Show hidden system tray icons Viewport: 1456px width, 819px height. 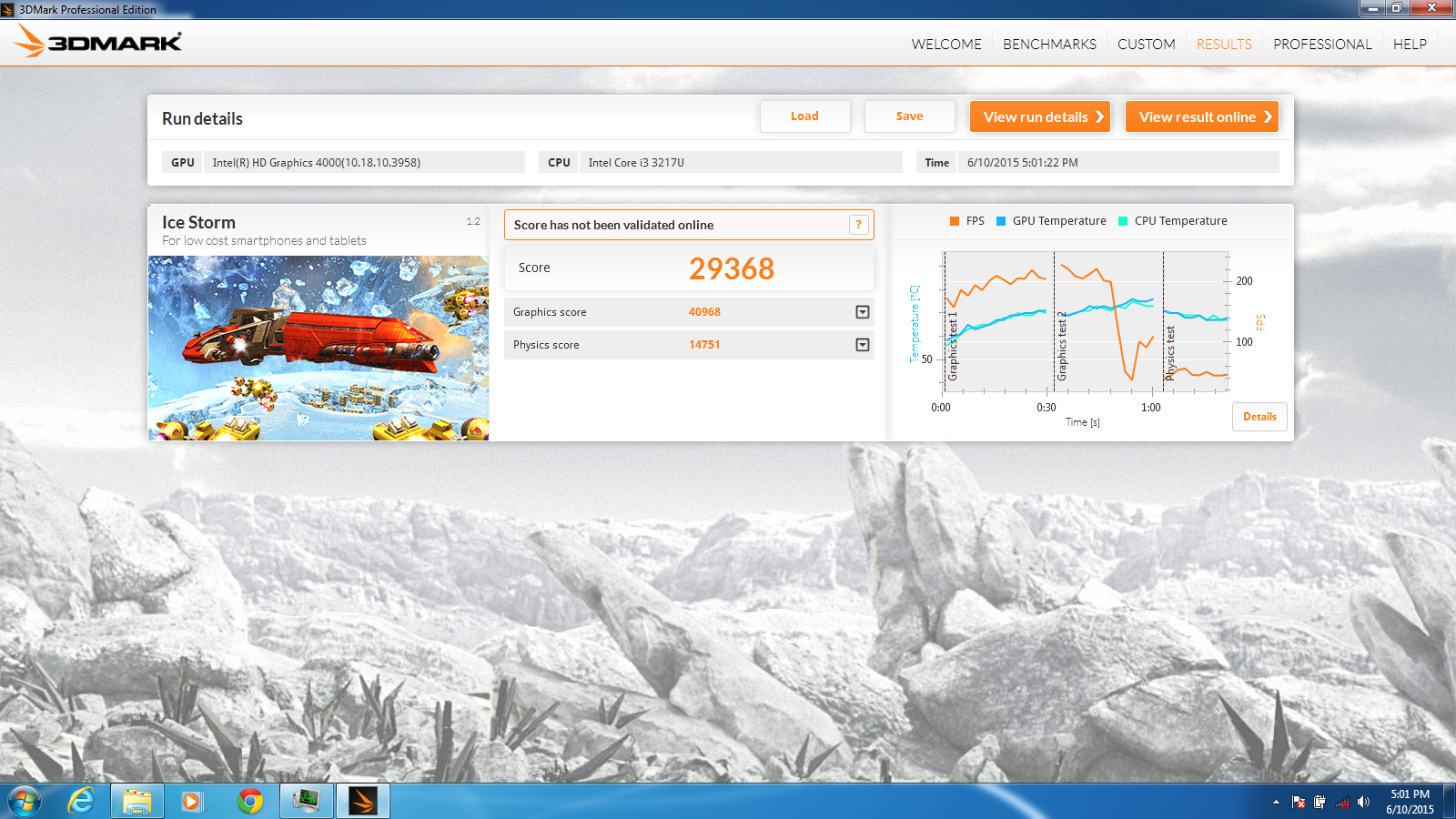[x=1276, y=802]
